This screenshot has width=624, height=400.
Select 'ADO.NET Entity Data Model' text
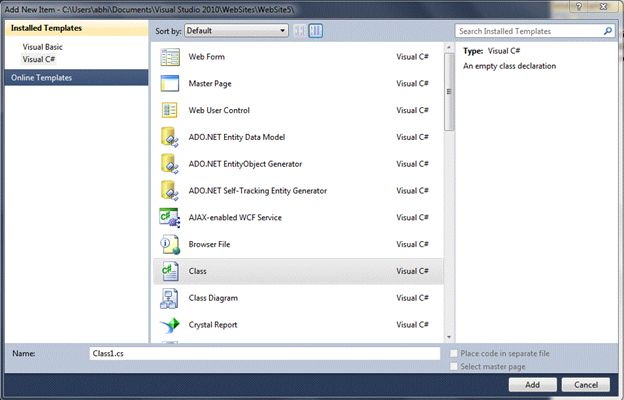[237, 137]
